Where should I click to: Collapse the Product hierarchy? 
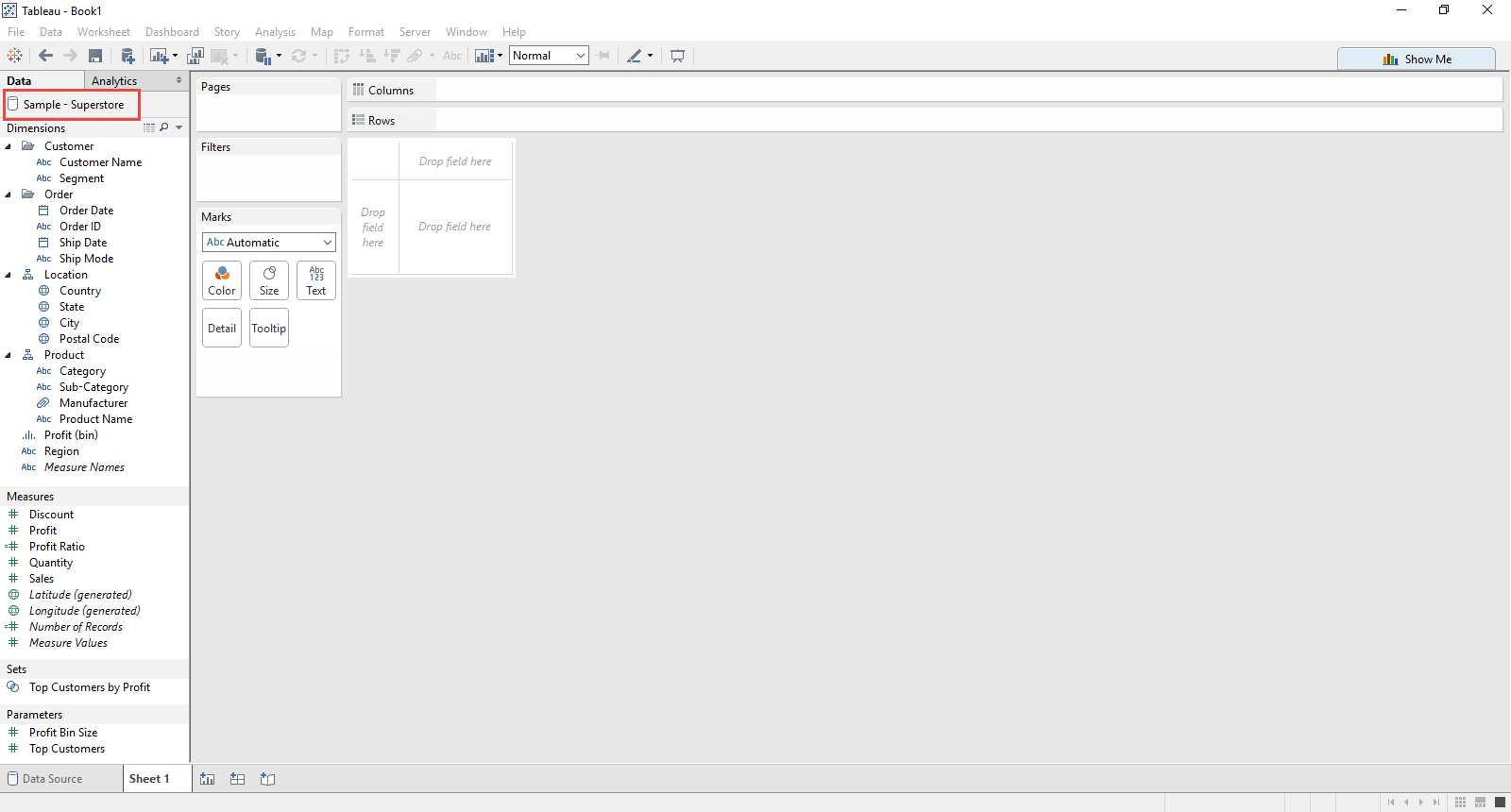click(8, 355)
